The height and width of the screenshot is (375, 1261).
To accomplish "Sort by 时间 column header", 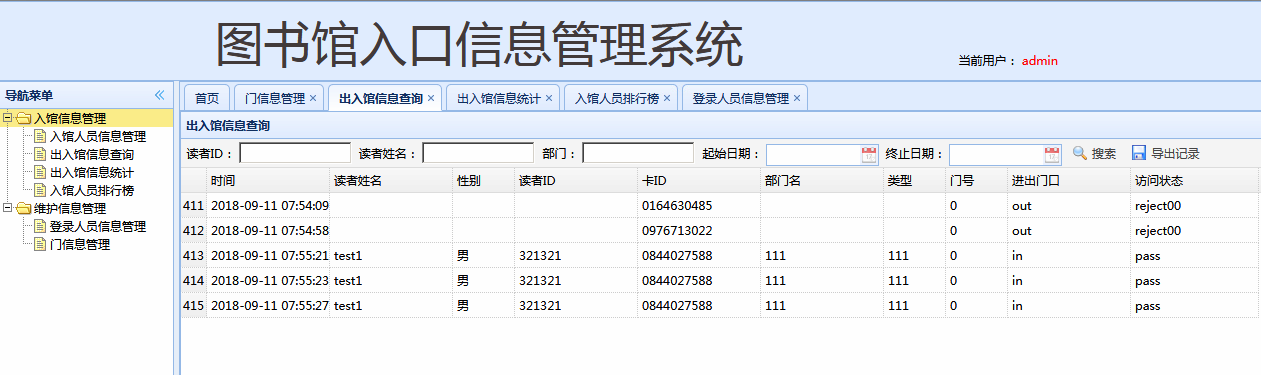I will point(268,181).
